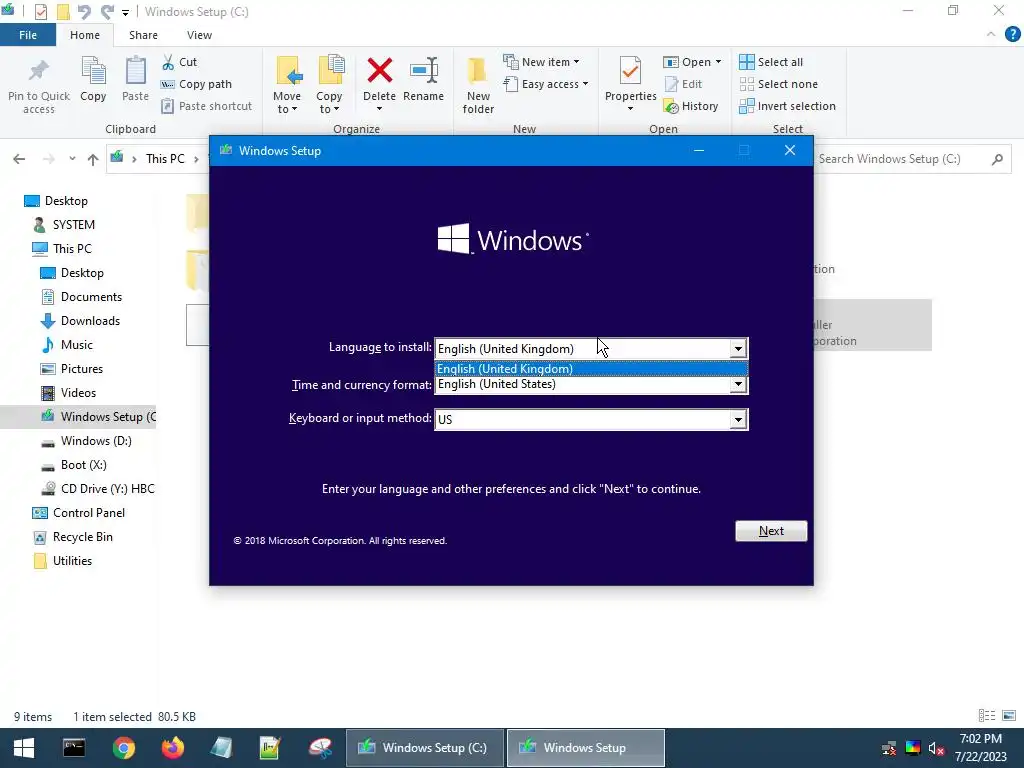Select Pictures in navigation pane
Viewport: 1024px width, 768px height.
coord(82,369)
